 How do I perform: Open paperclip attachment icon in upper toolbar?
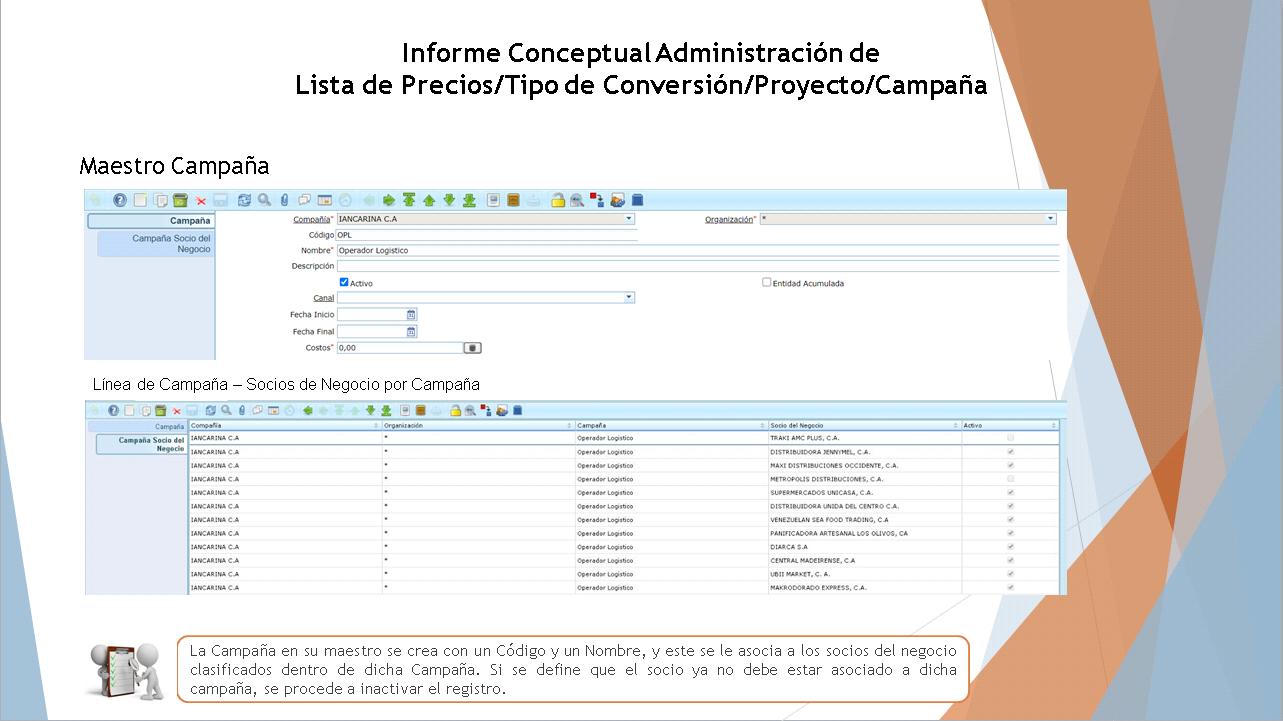[x=284, y=200]
